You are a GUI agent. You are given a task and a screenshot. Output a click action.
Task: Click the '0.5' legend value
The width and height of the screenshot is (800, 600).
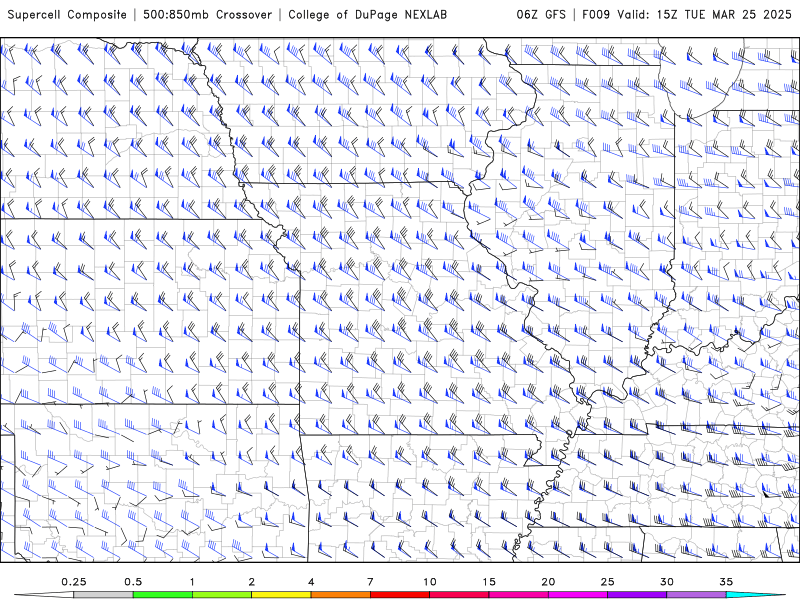point(133,582)
